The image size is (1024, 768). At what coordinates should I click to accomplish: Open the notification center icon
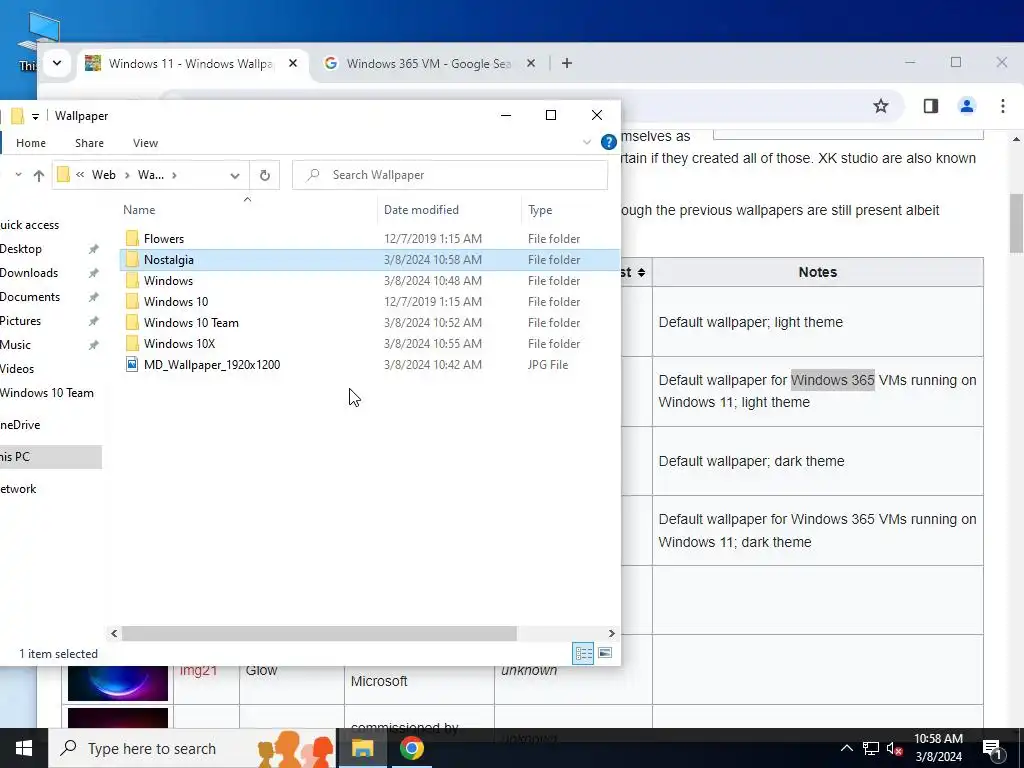(x=992, y=748)
